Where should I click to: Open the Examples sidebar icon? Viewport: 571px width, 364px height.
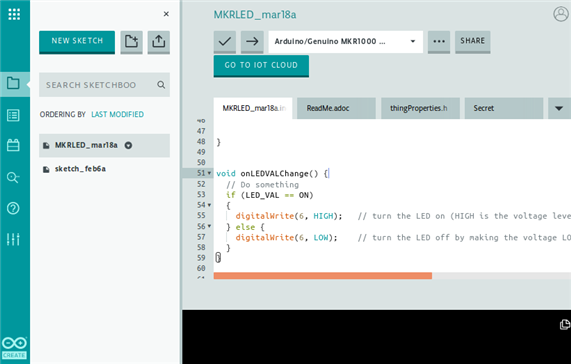tap(13, 116)
